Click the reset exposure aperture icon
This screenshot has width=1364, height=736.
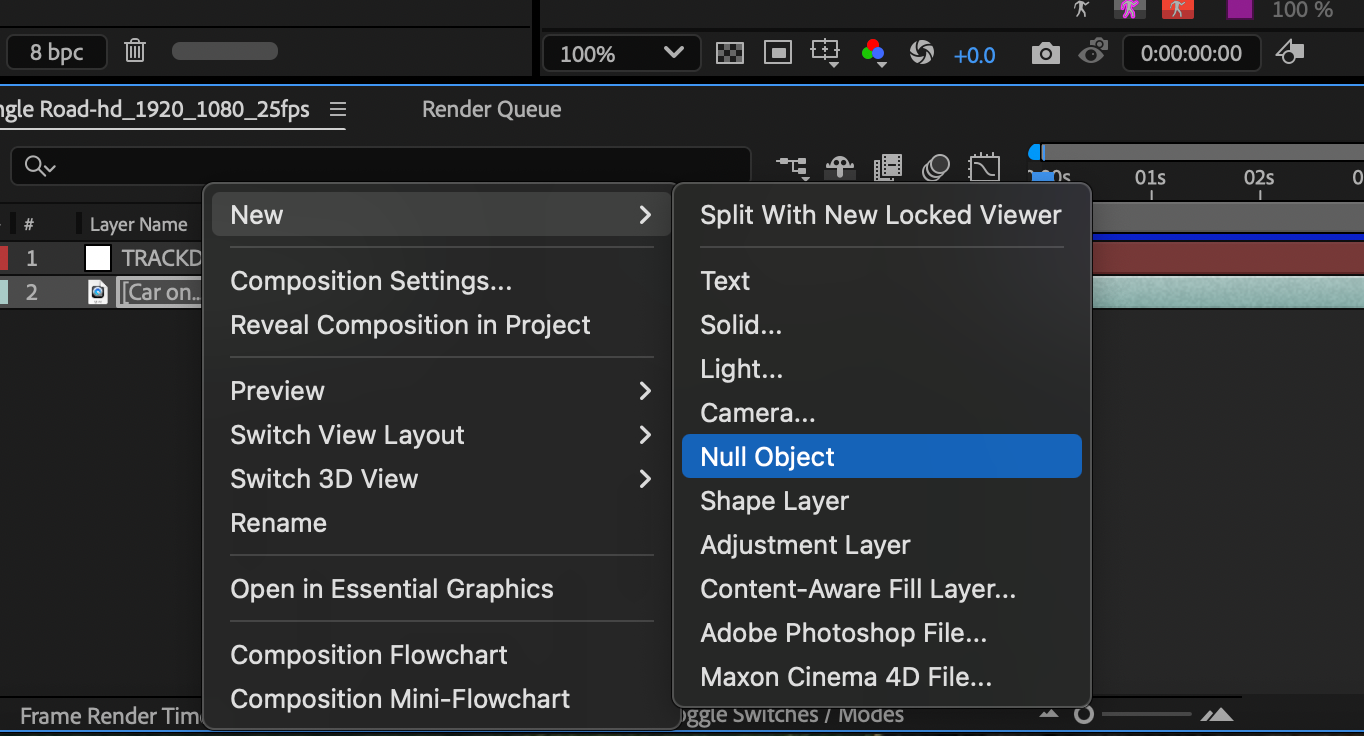[x=921, y=54]
